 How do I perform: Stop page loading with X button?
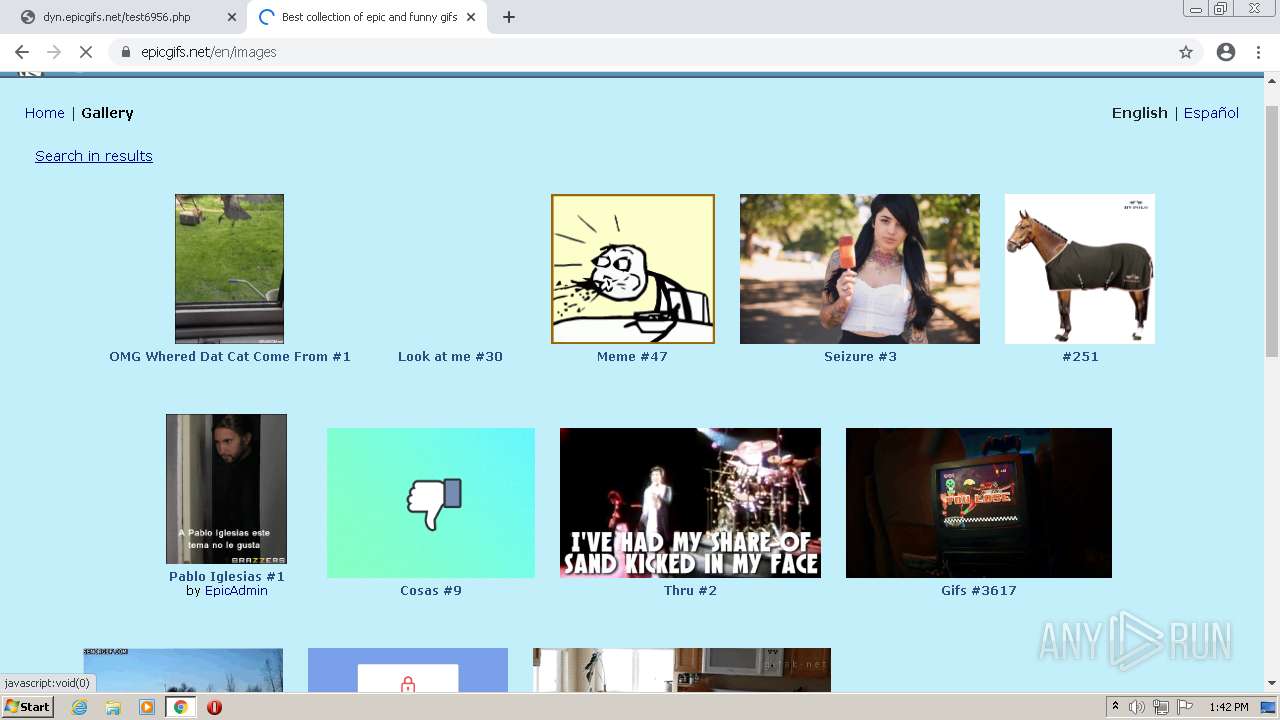pyautogui.click(x=86, y=52)
